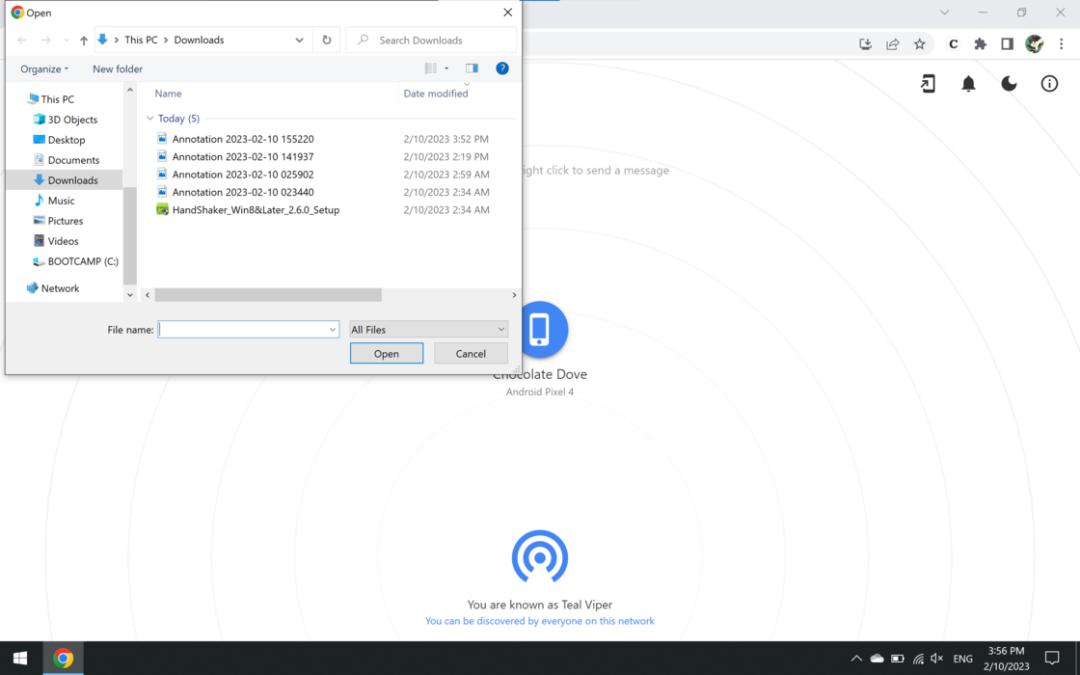This screenshot has width=1080, height=675.
Task: Refresh the Downloads folder listing
Action: 326,40
